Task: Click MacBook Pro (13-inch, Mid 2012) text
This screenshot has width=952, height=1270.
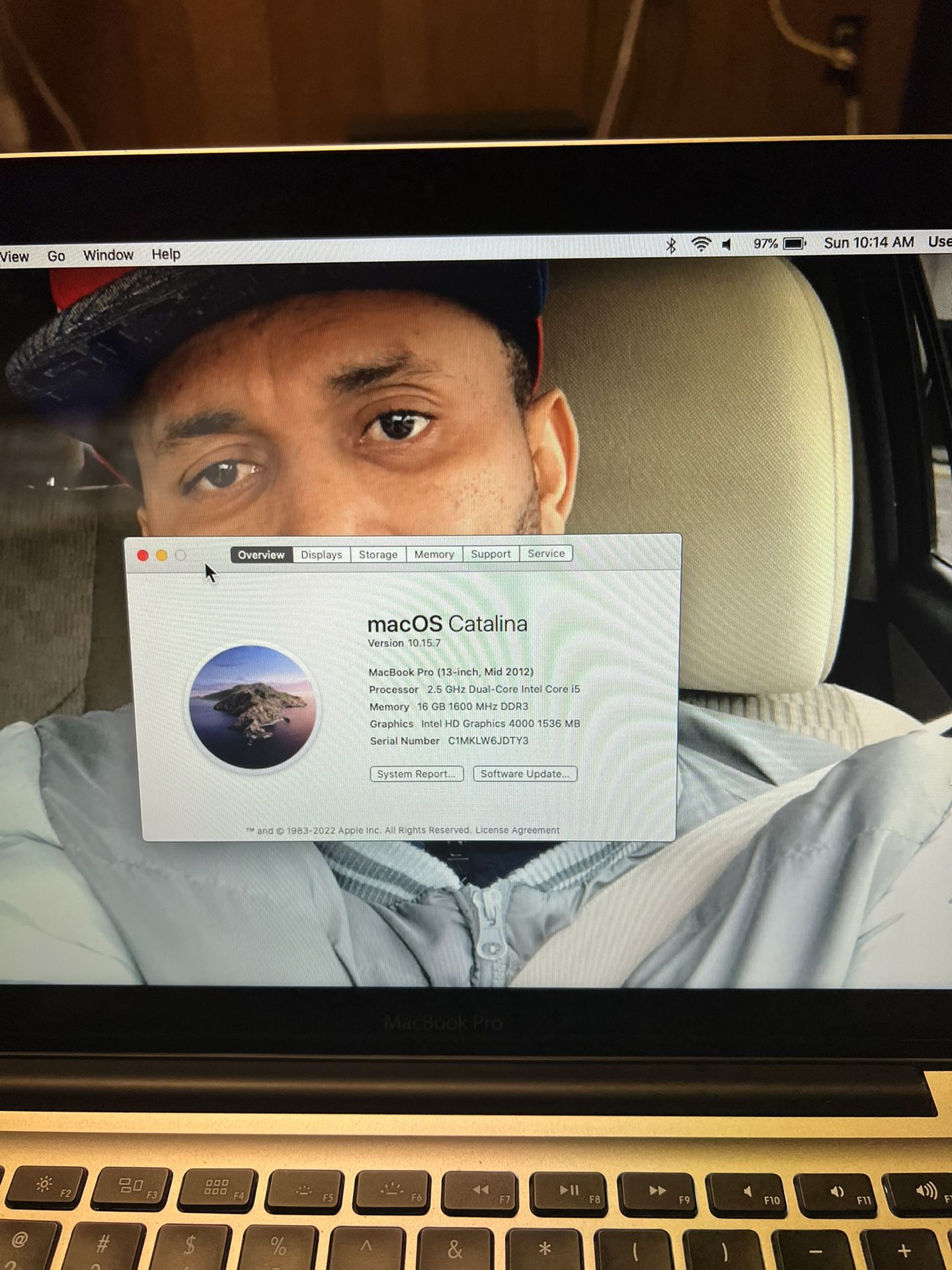Action: pyautogui.click(x=451, y=672)
